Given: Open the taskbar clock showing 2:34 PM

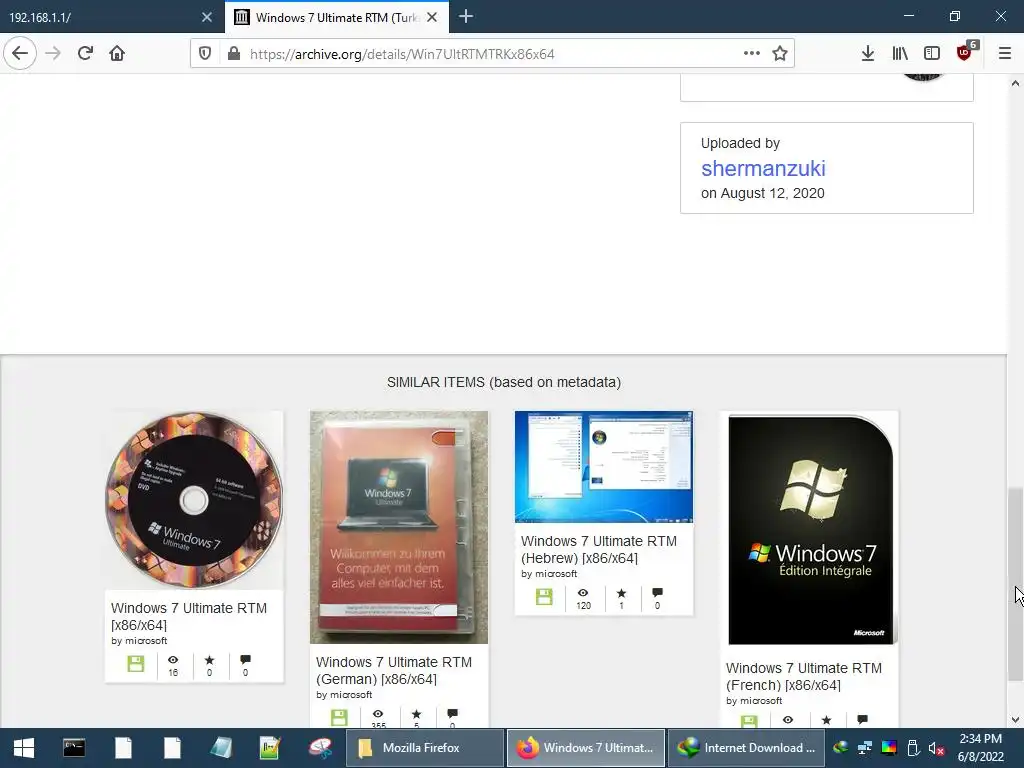Looking at the screenshot, I should coord(980,748).
